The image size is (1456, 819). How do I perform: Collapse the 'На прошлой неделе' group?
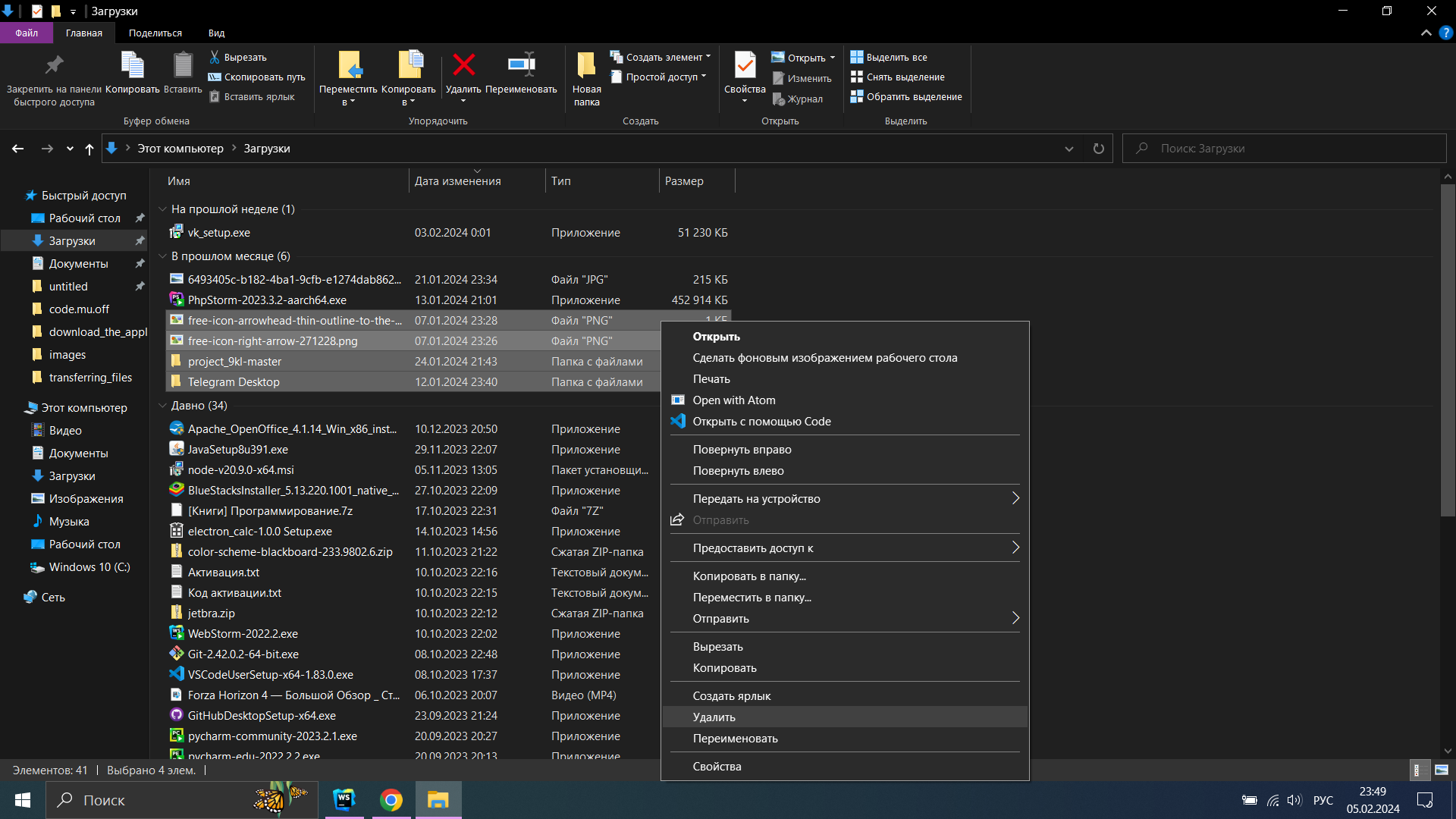[162, 209]
